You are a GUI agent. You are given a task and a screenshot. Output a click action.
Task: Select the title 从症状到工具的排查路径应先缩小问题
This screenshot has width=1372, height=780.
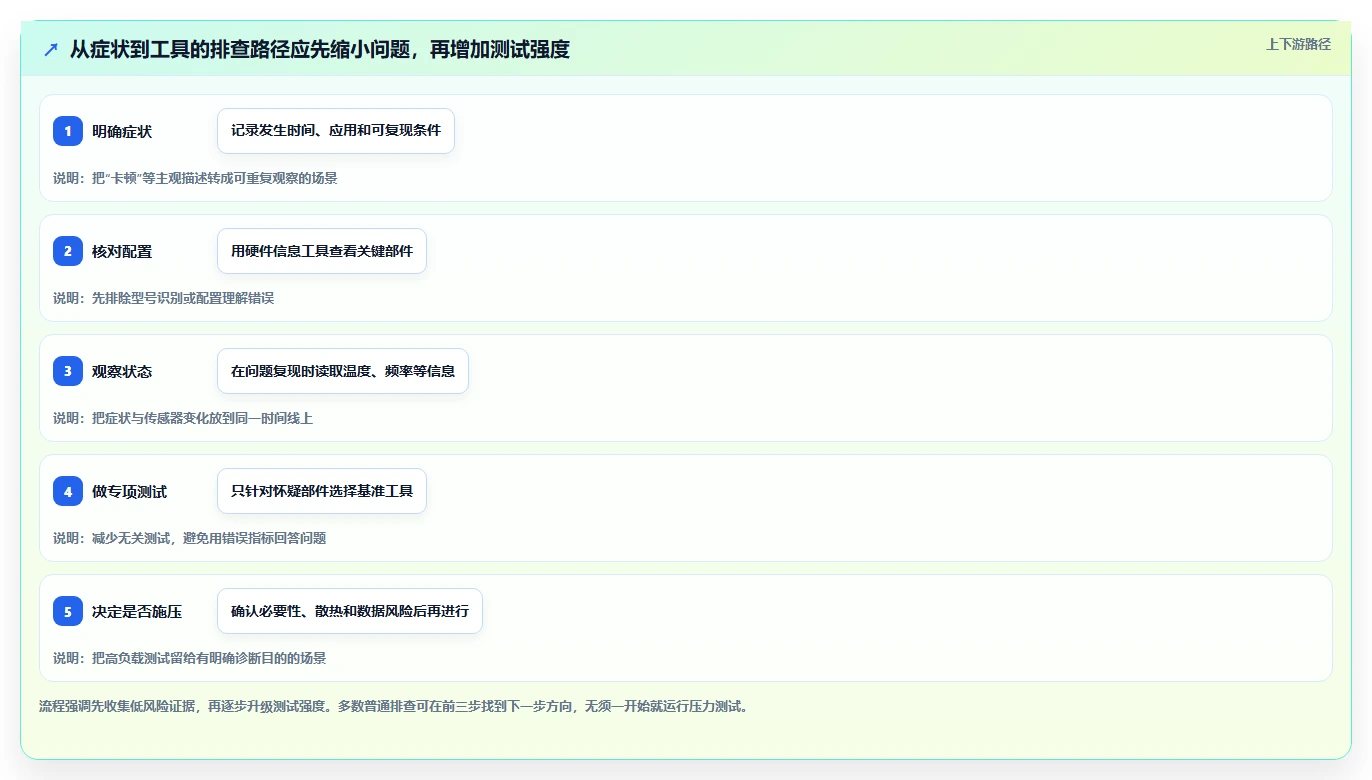click(240, 50)
